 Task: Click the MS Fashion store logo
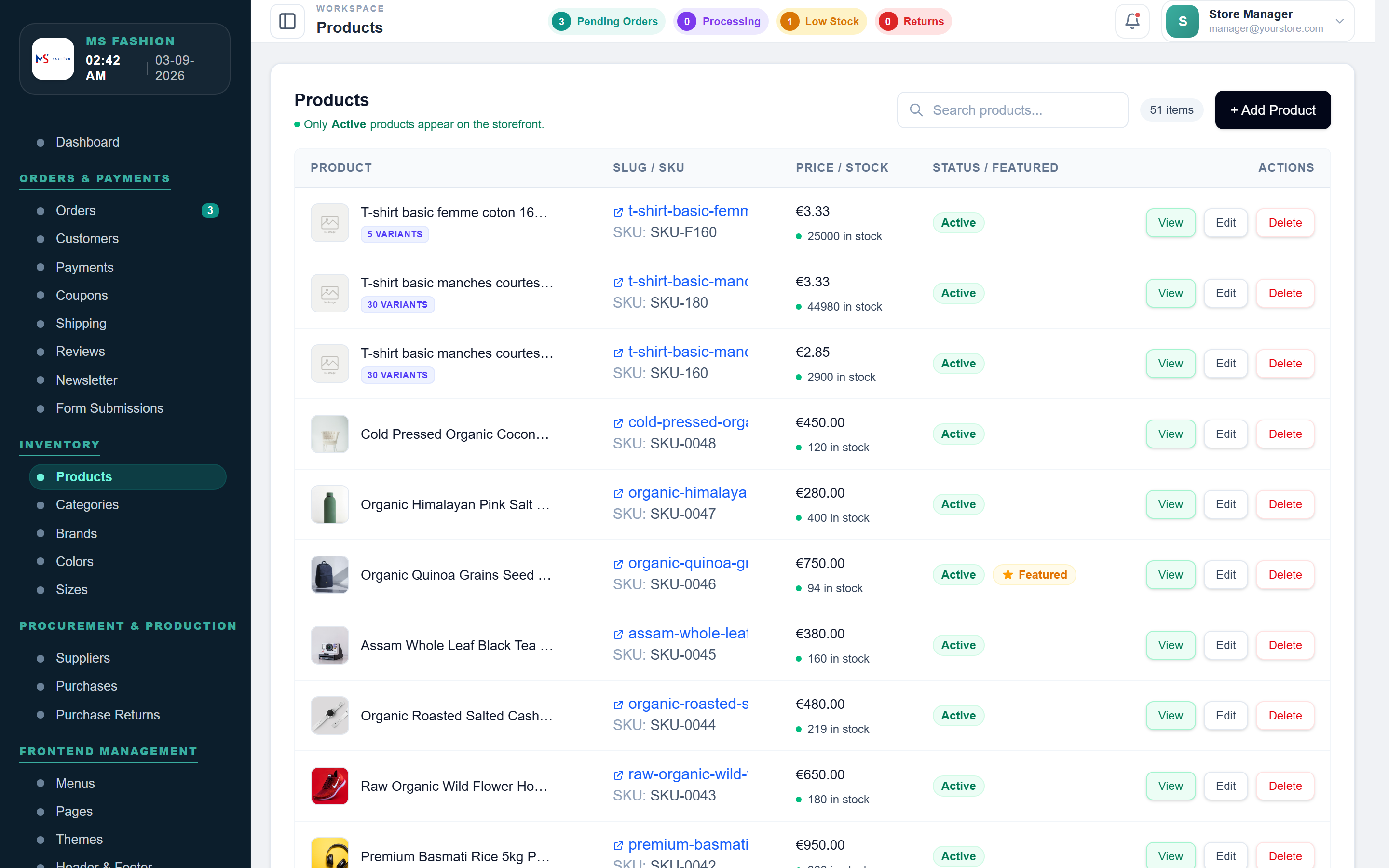click(x=53, y=58)
